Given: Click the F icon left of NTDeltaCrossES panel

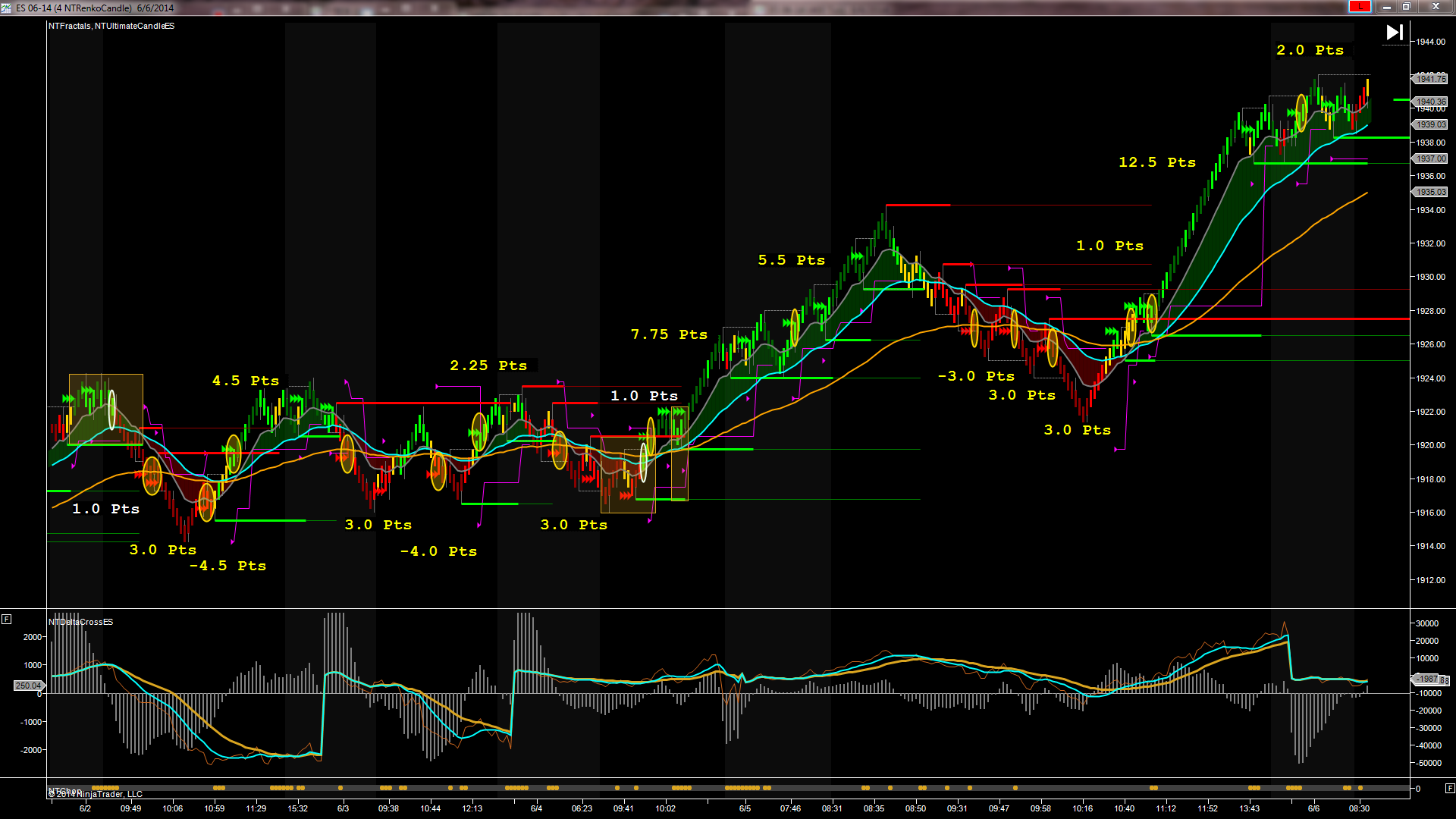Looking at the screenshot, I should (6, 620).
